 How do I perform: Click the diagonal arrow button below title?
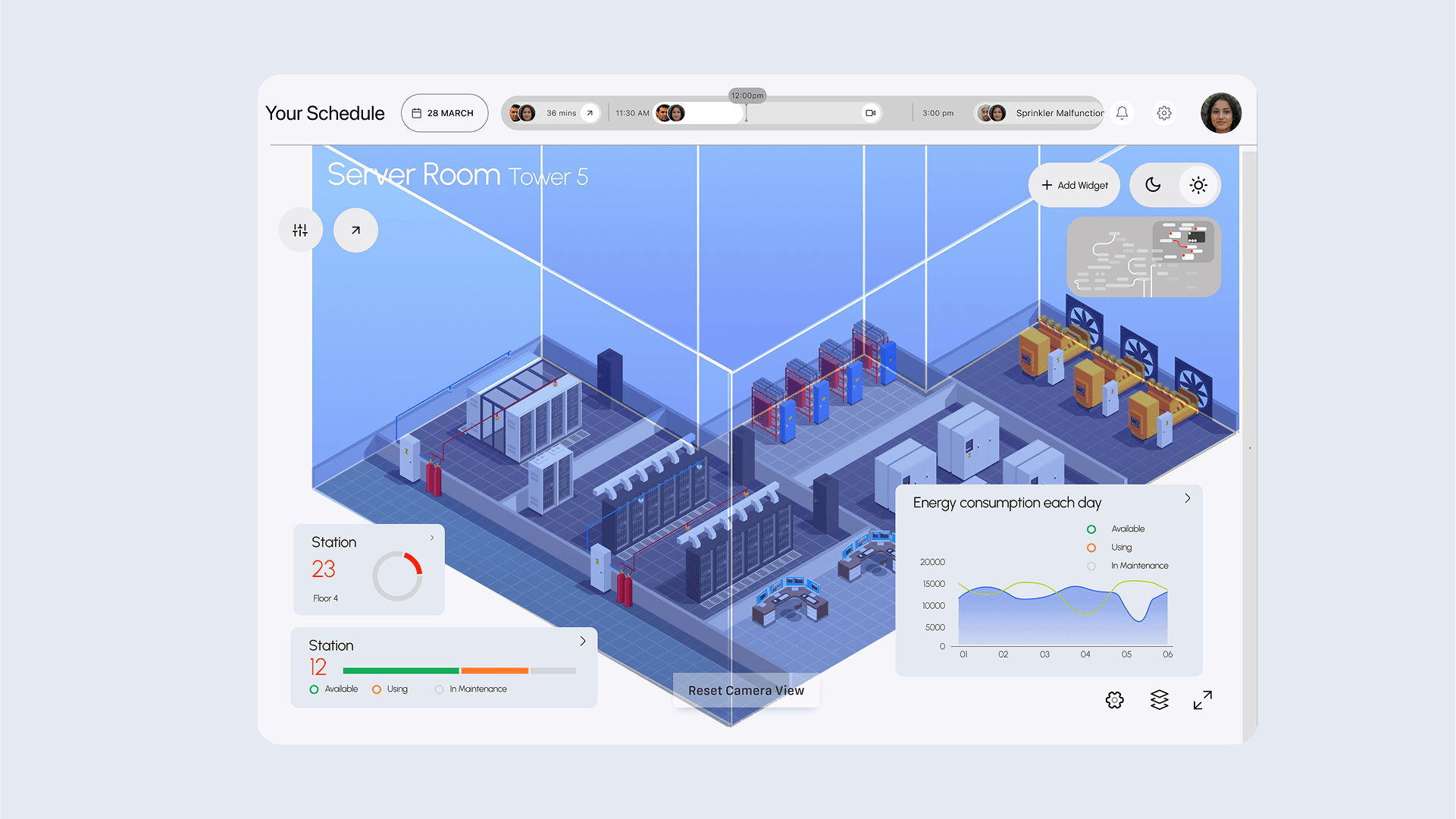pyautogui.click(x=355, y=230)
